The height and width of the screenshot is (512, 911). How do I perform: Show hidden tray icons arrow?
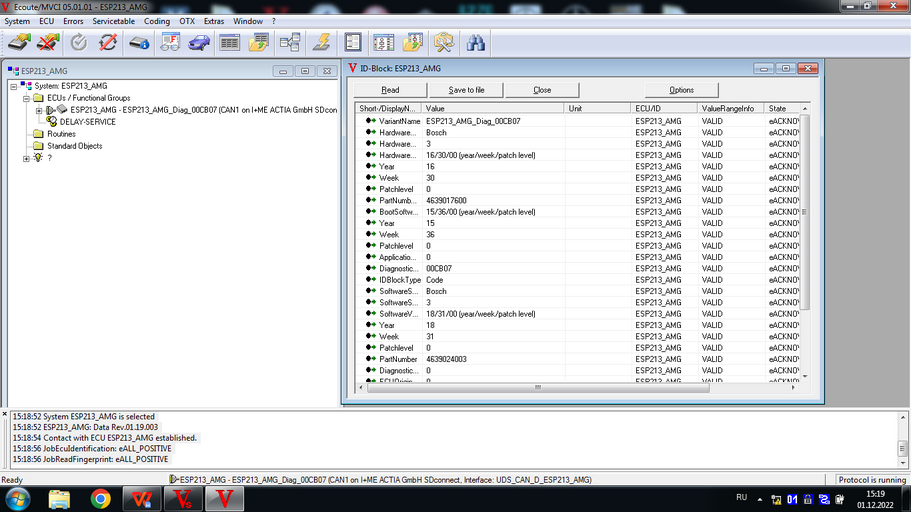click(760, 499)
